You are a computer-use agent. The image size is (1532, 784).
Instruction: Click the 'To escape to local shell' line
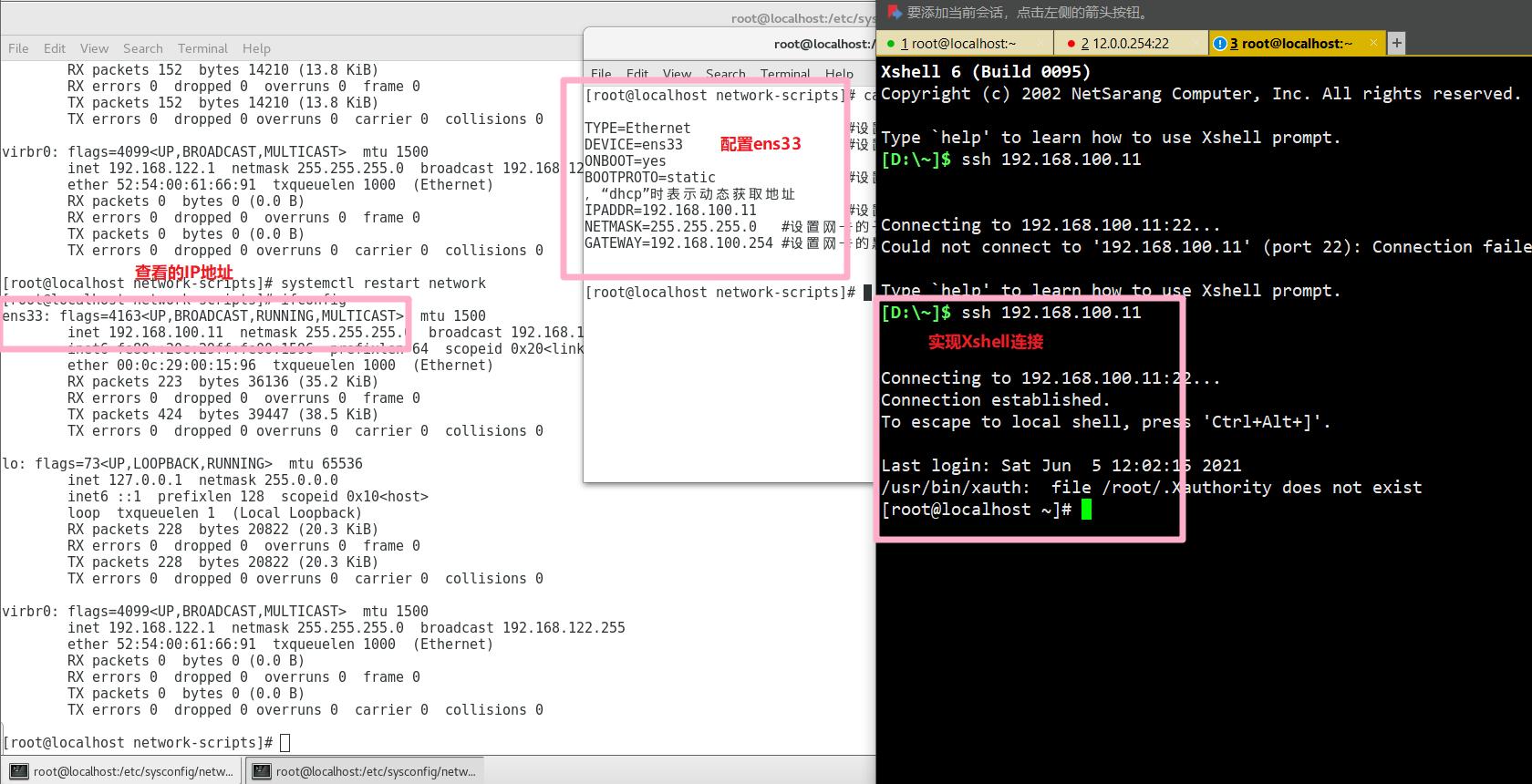click(1106, 421)
